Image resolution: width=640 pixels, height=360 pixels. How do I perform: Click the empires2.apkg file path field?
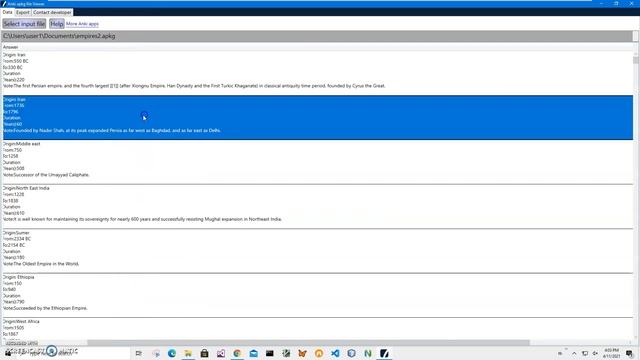[317, 36]
